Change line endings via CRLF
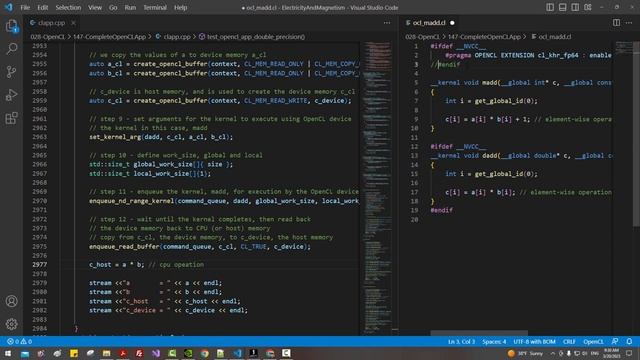Image resolution: width=640 pixels, height=360 pixels. click(x=569, y=341)
